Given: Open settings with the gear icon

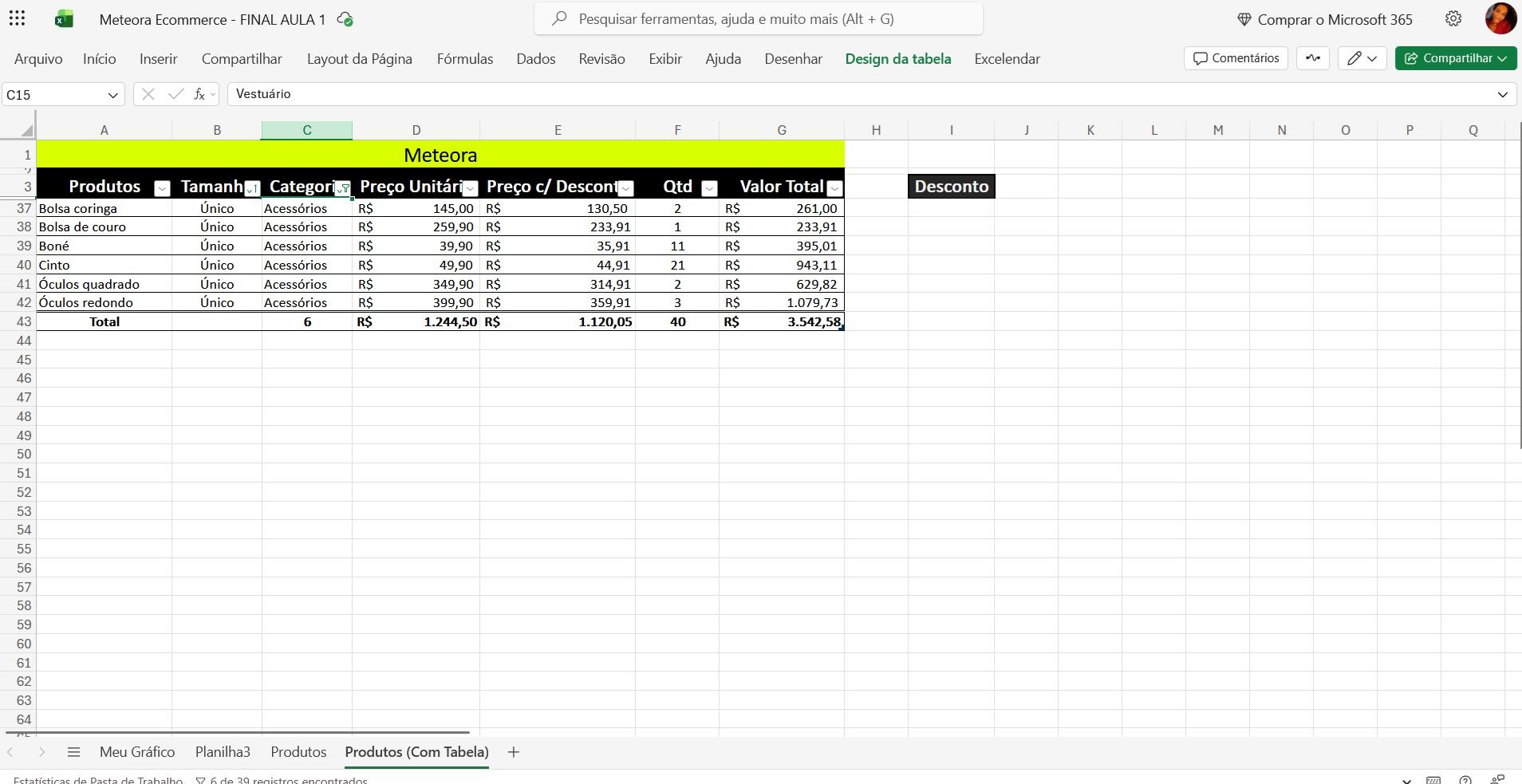Looking at the screenshot, I should pos(1453,19).
